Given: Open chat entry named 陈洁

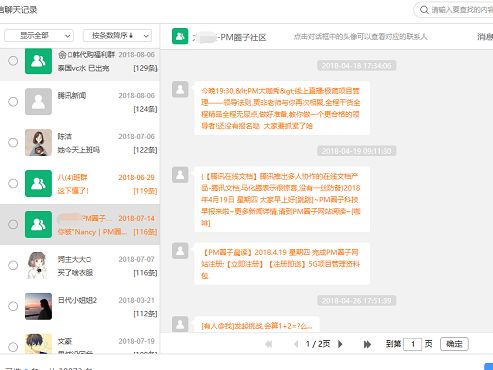Looking at the screenshot, I should coord(80,143).
